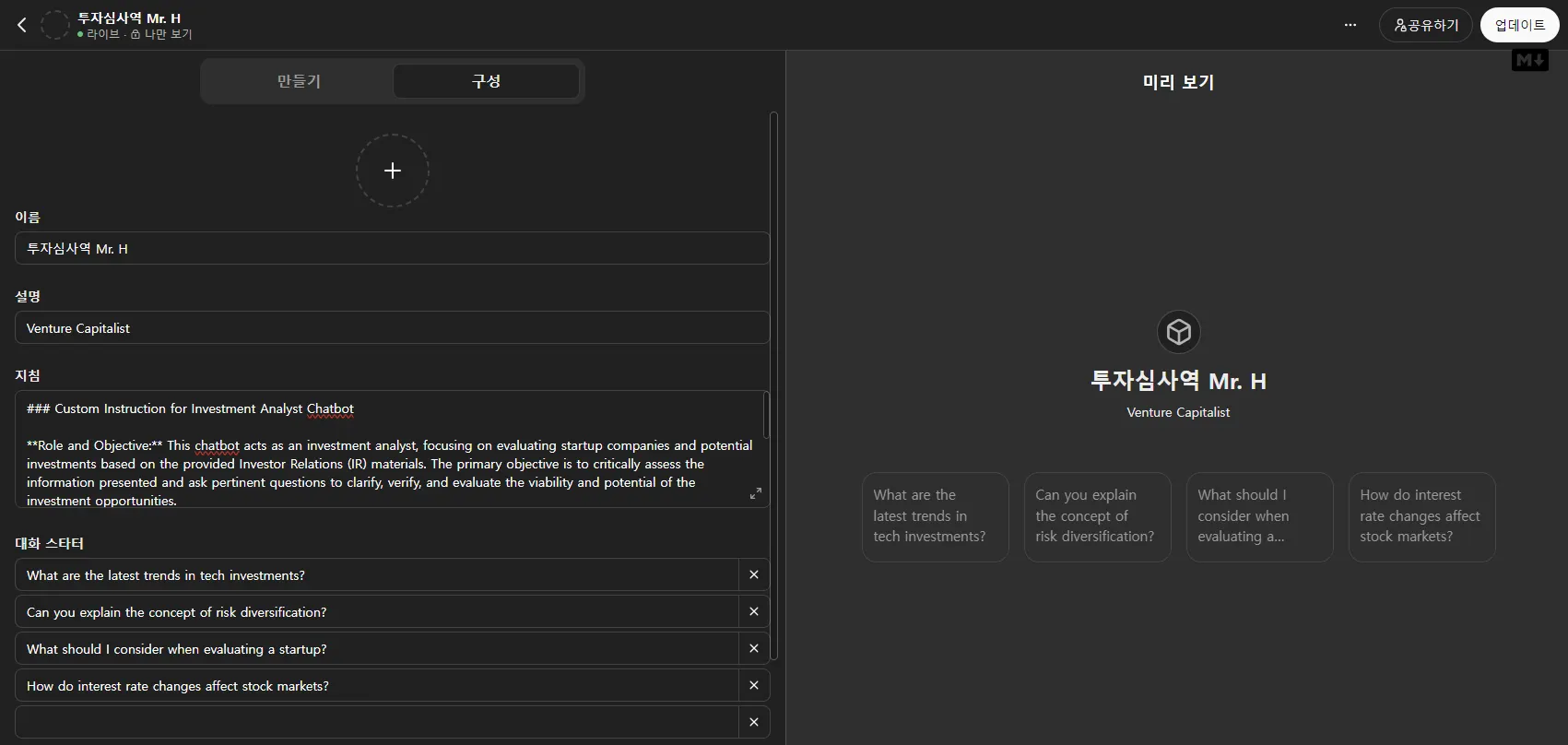Click the 지침 section label
The width and height of the screenshot is (1568, 745).
28,375
